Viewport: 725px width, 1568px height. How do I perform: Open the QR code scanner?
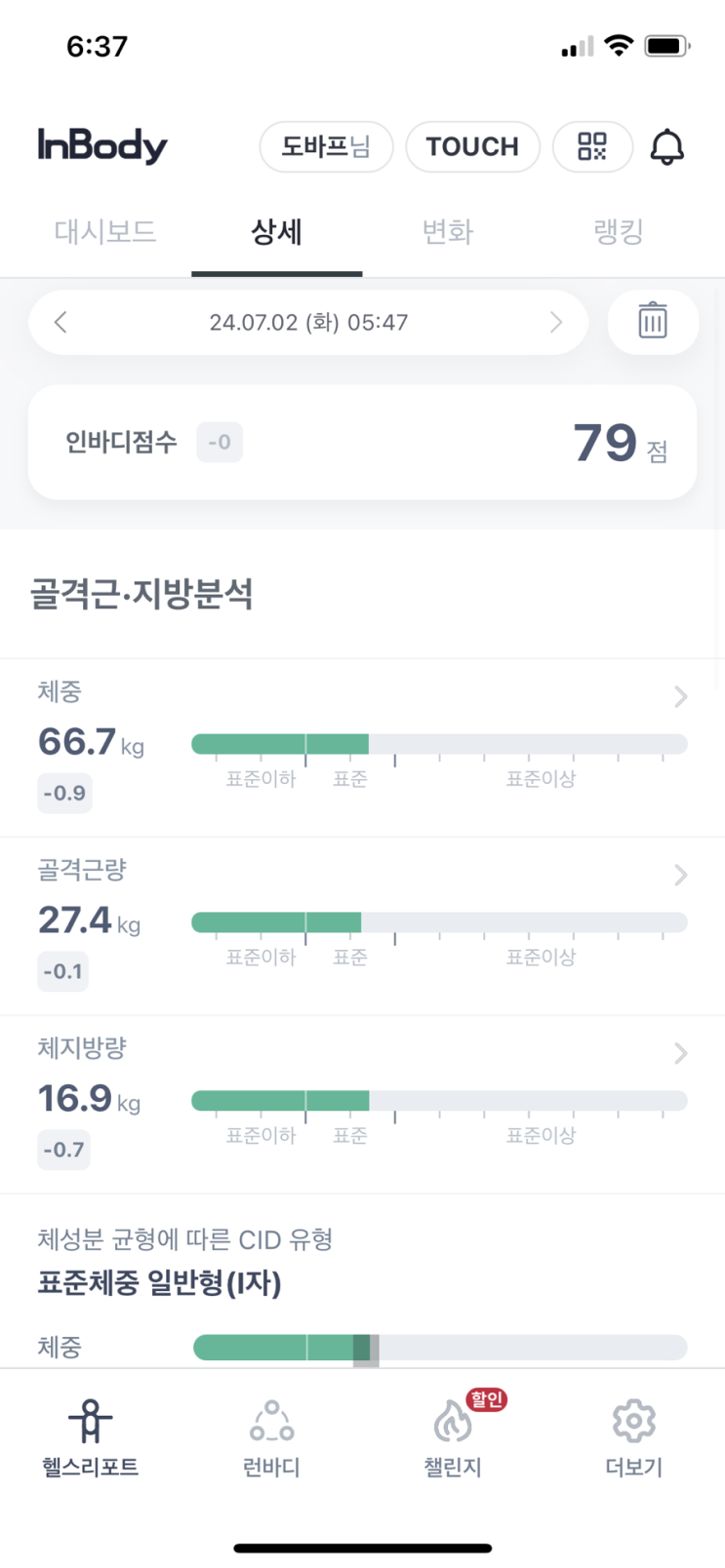click(592, 147)
